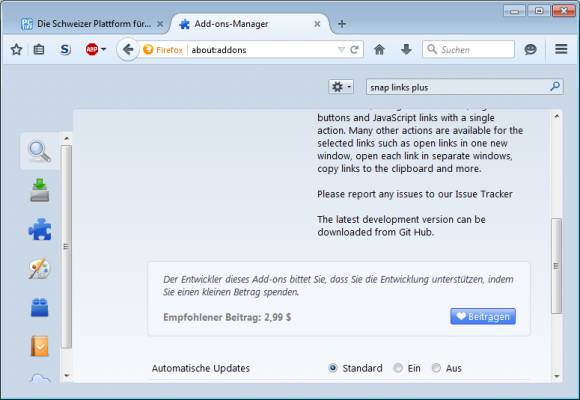
Task: Click sidebar scrollbar up arrow
Action: click(66, 139)
